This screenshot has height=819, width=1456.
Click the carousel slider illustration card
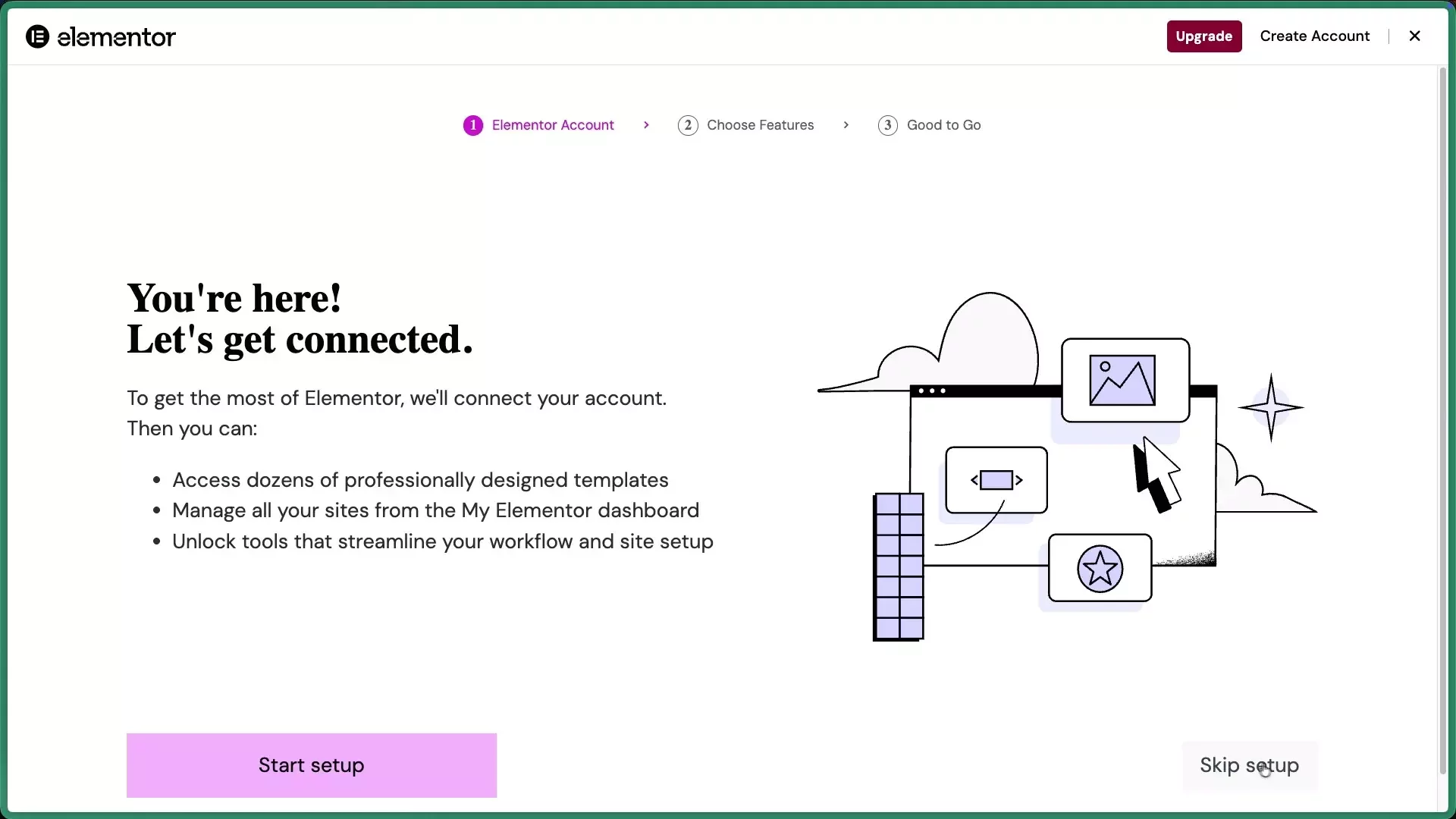(x=996, y=480)
